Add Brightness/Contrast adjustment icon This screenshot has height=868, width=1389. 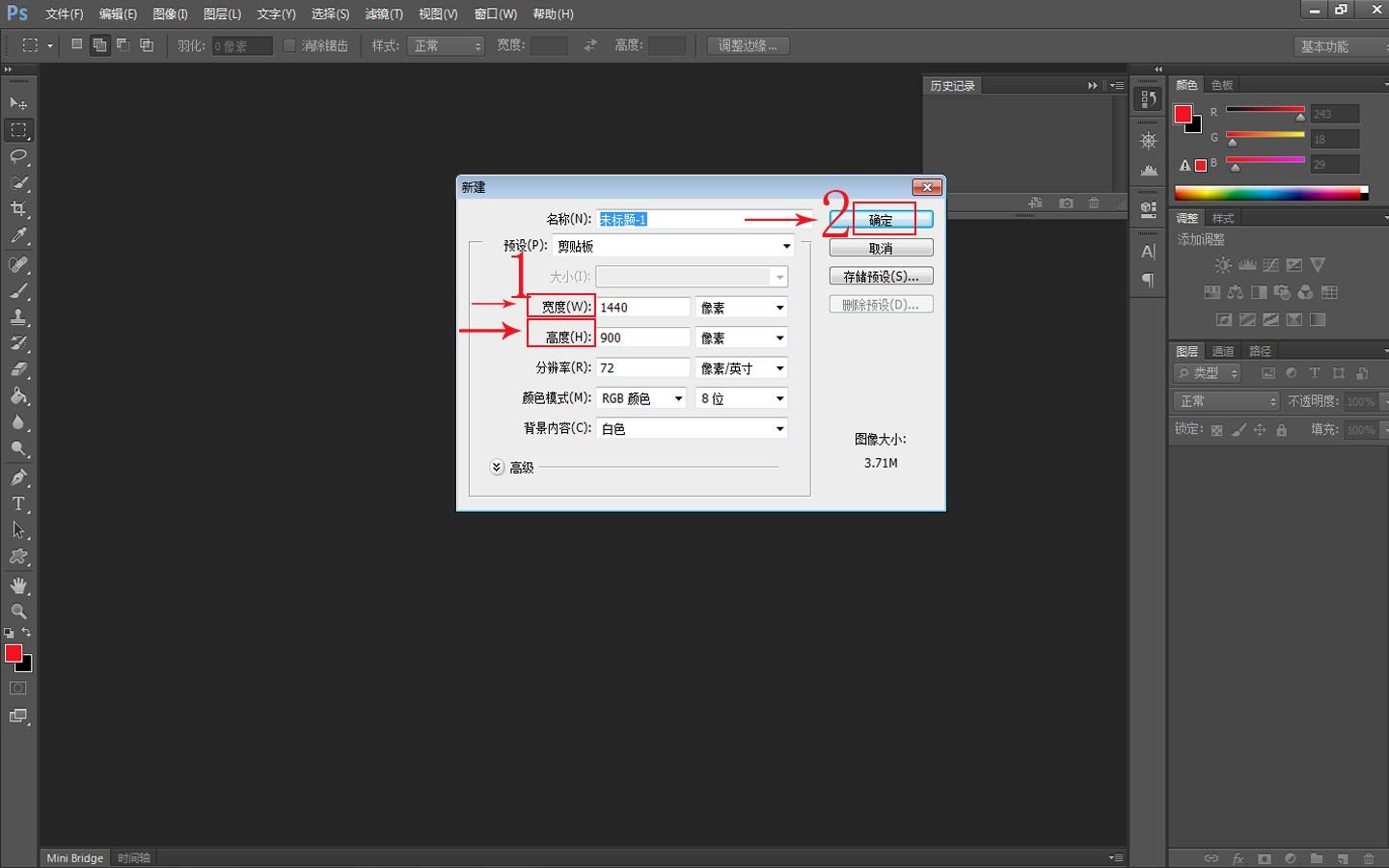tap(1223, 265)
